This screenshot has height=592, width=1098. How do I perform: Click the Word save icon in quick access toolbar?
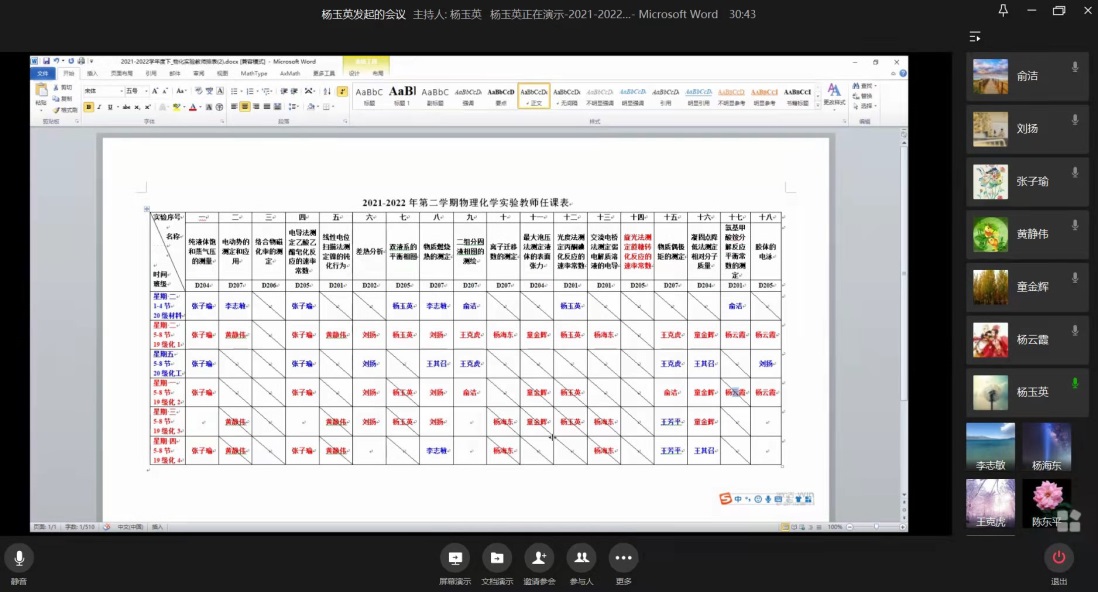coord(46,62)
